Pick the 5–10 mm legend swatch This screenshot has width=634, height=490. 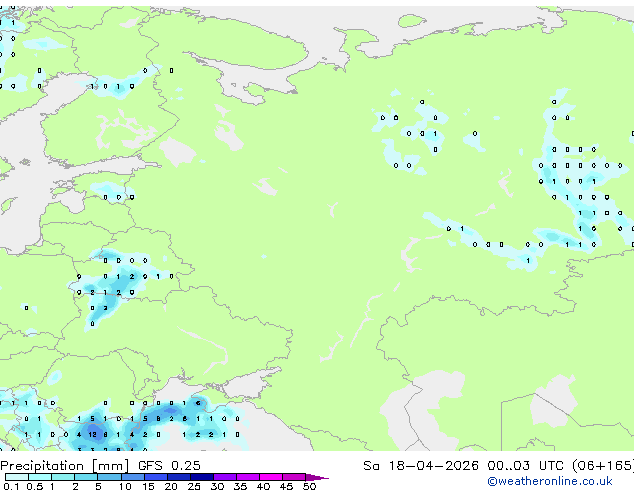[110, 477]
